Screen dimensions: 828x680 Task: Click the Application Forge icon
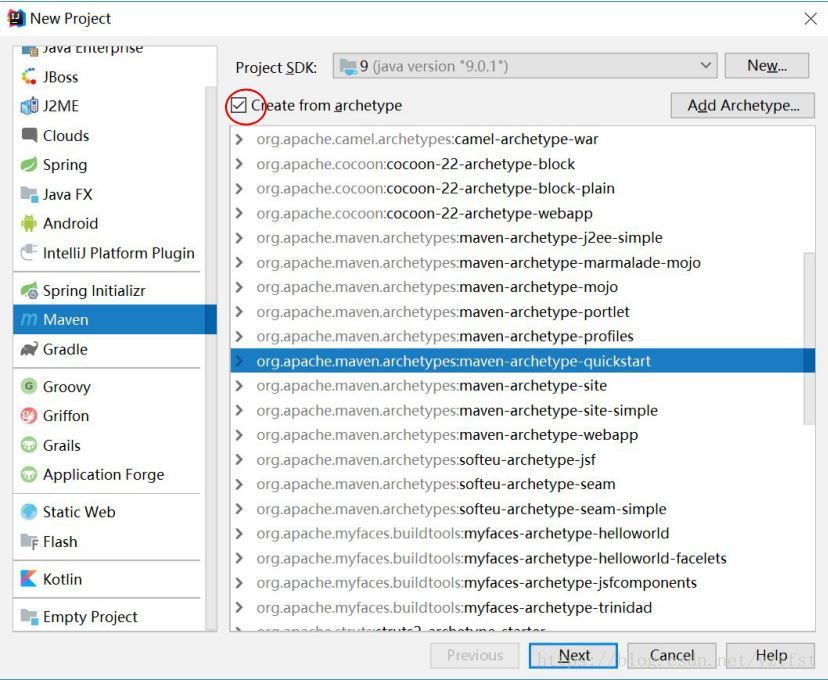29,474
